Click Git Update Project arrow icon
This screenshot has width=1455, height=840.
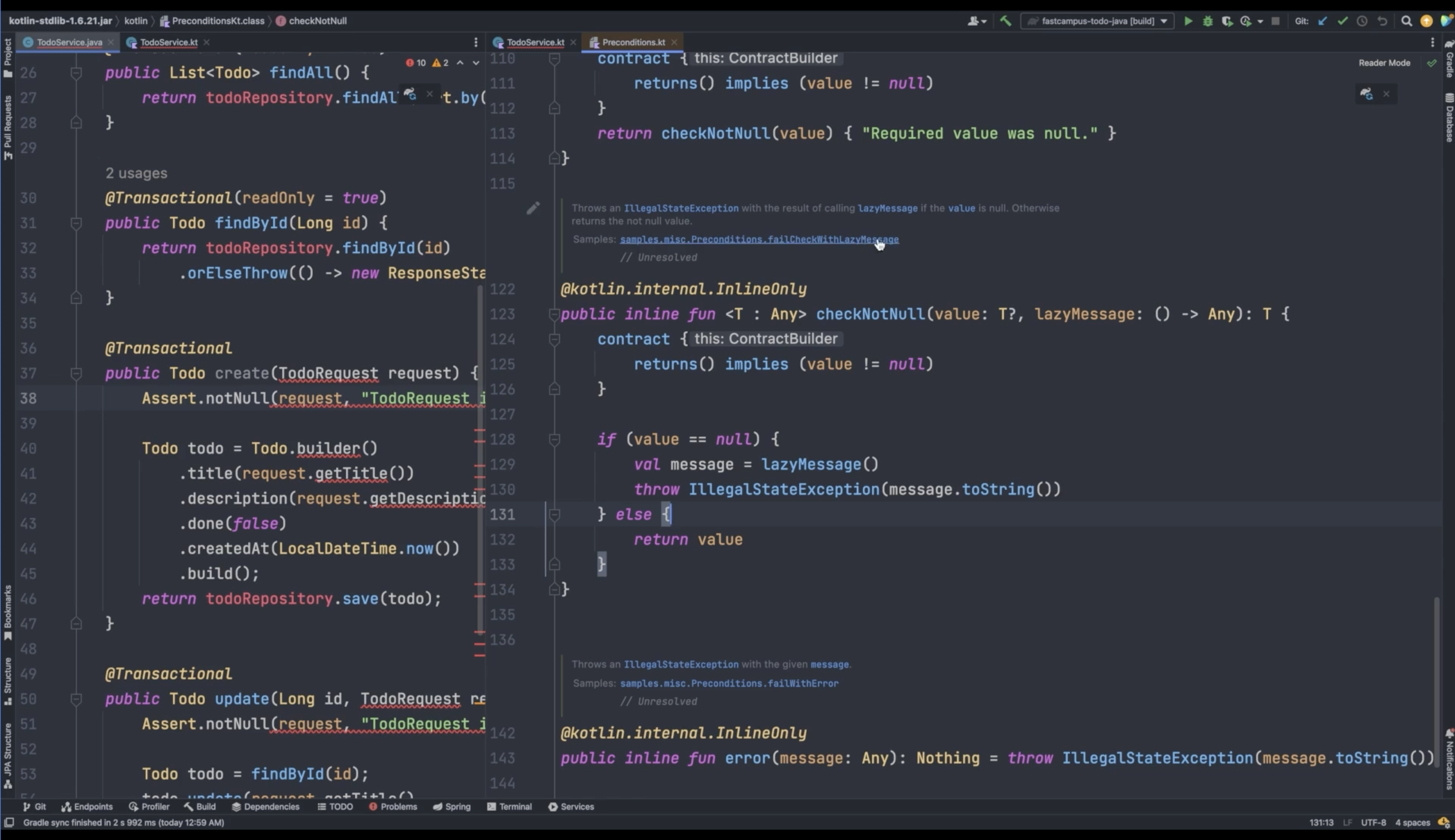(x=1322, y=21)
